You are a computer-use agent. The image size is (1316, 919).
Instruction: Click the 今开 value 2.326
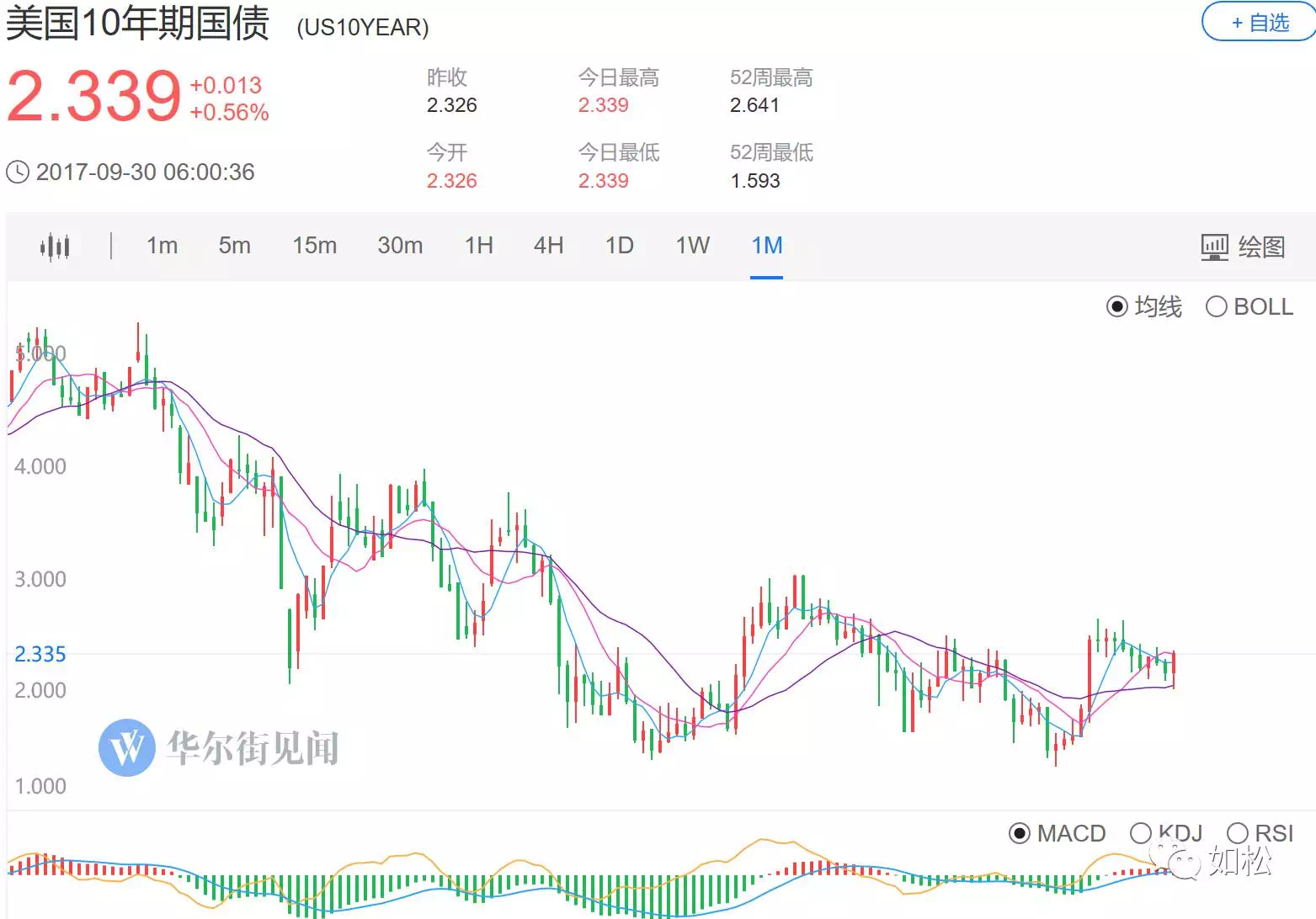coord(451,181)
